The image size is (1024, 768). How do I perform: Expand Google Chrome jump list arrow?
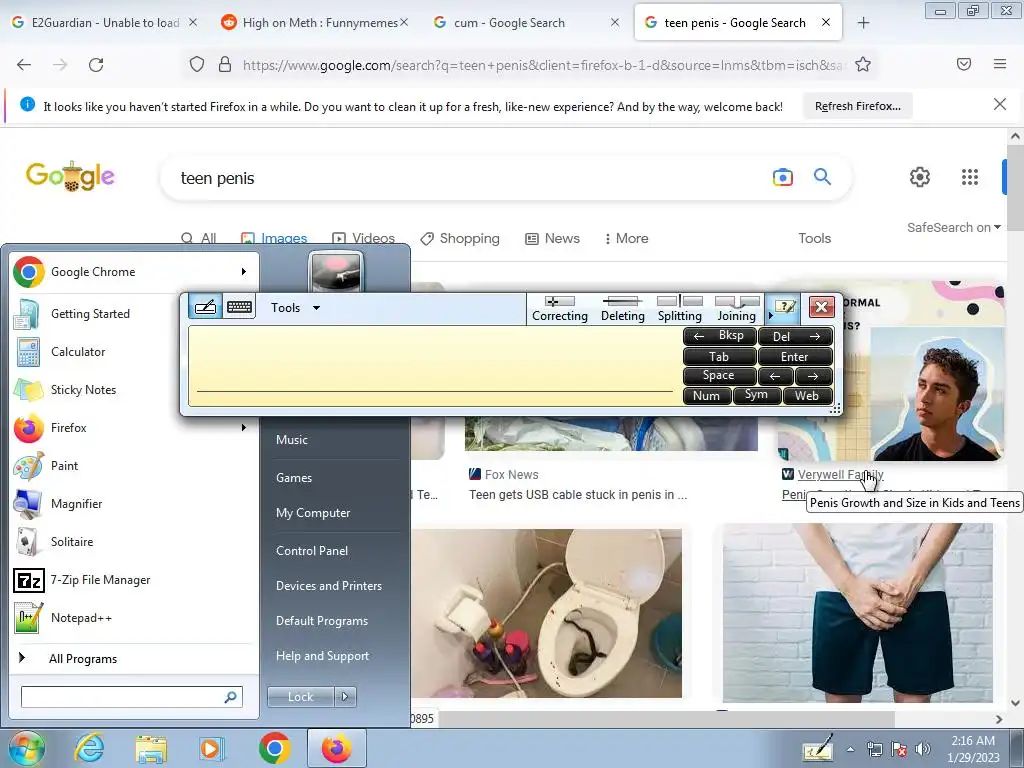244,272
